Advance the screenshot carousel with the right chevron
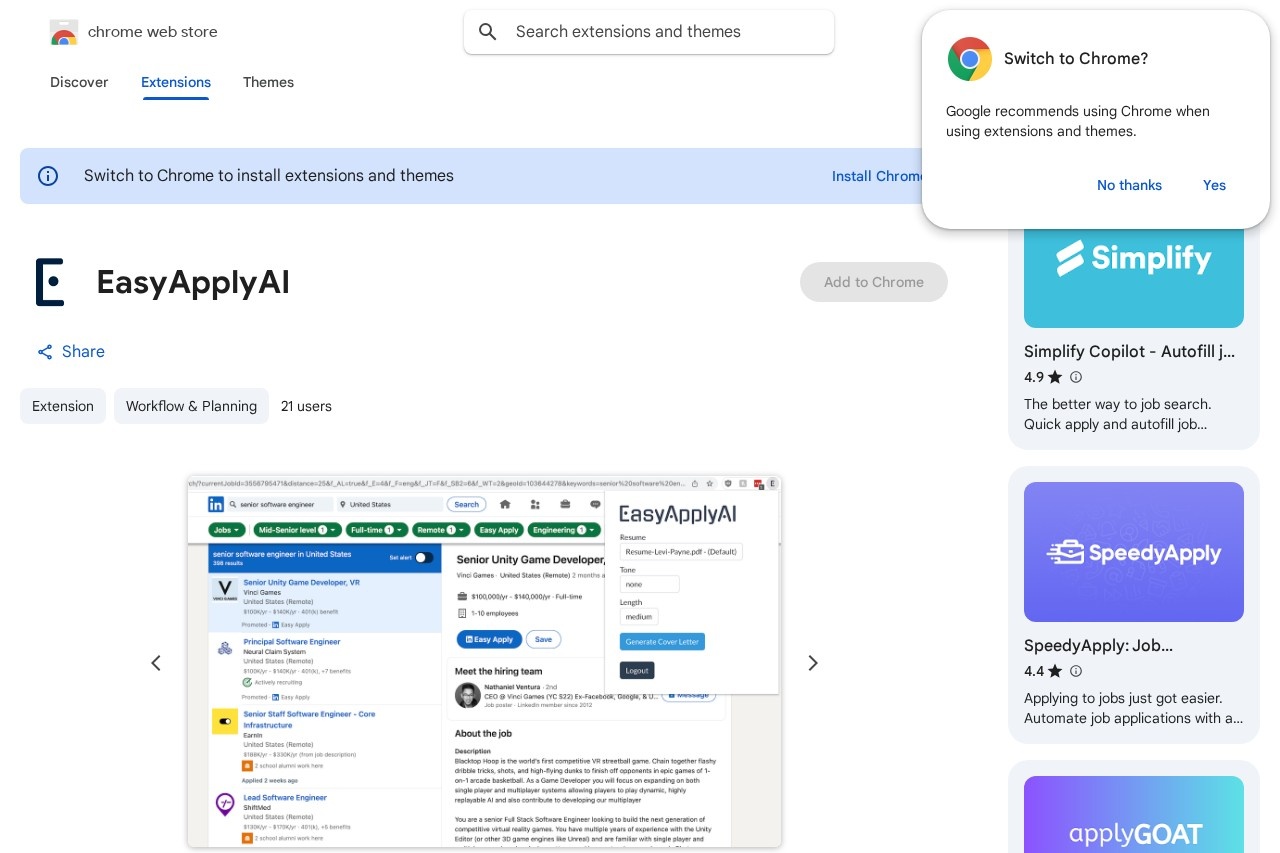The width and height of the screenshot is (1280, 853). point(813,663)
